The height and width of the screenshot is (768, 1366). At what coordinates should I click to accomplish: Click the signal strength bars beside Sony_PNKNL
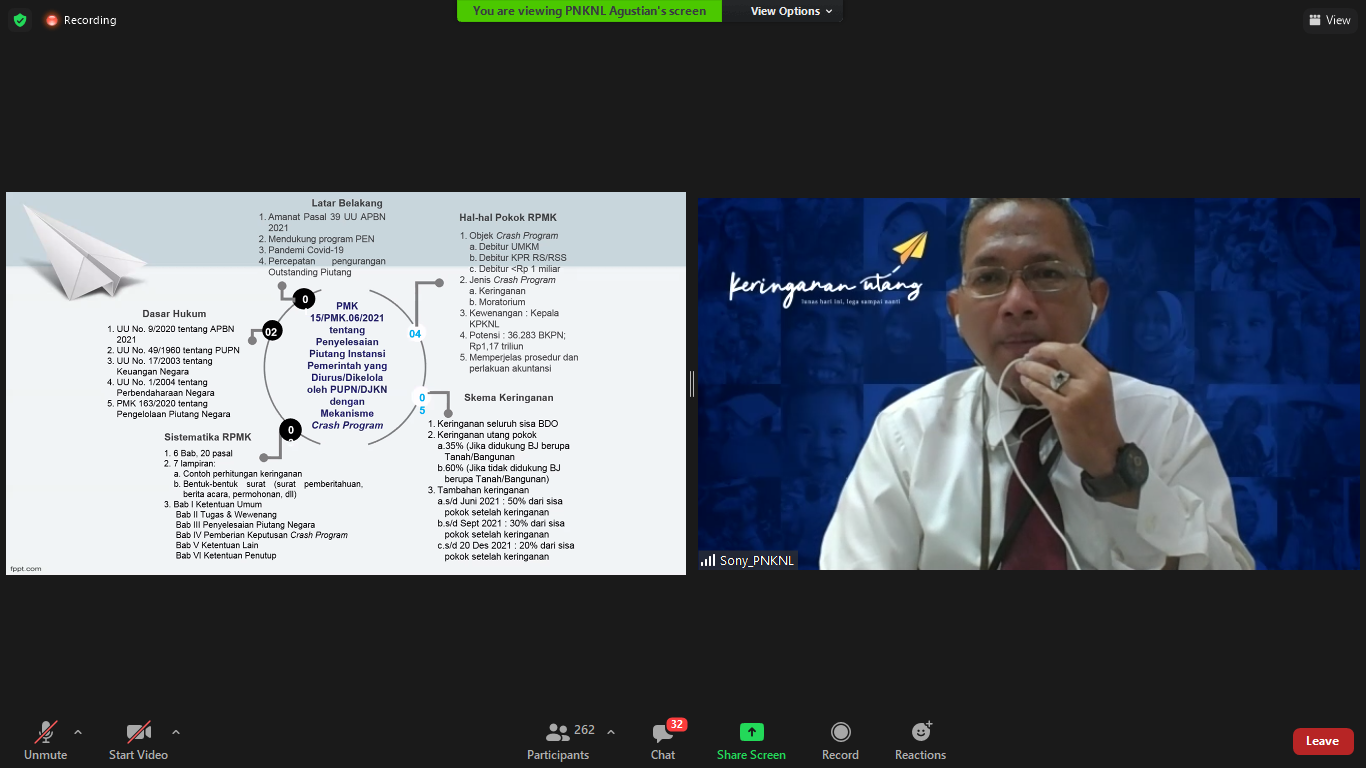point(708,561)
